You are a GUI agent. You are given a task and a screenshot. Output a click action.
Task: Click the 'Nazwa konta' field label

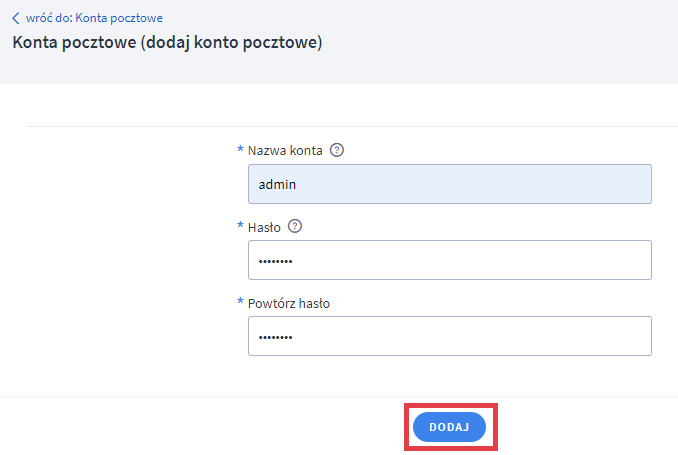click(x=285, y=151)
